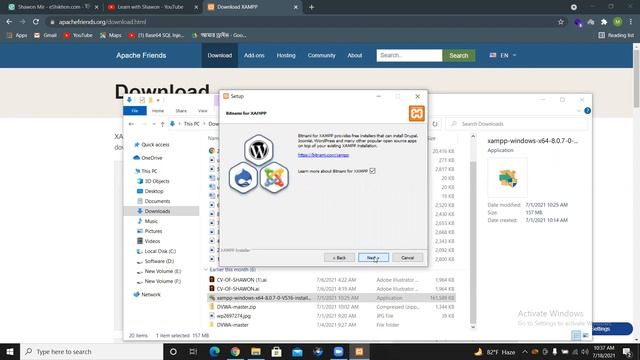Open Gmail bookmark
Image resolution: width=640 pixels, height=360 pixels.
pyautogui.click(x=45, y=36)
